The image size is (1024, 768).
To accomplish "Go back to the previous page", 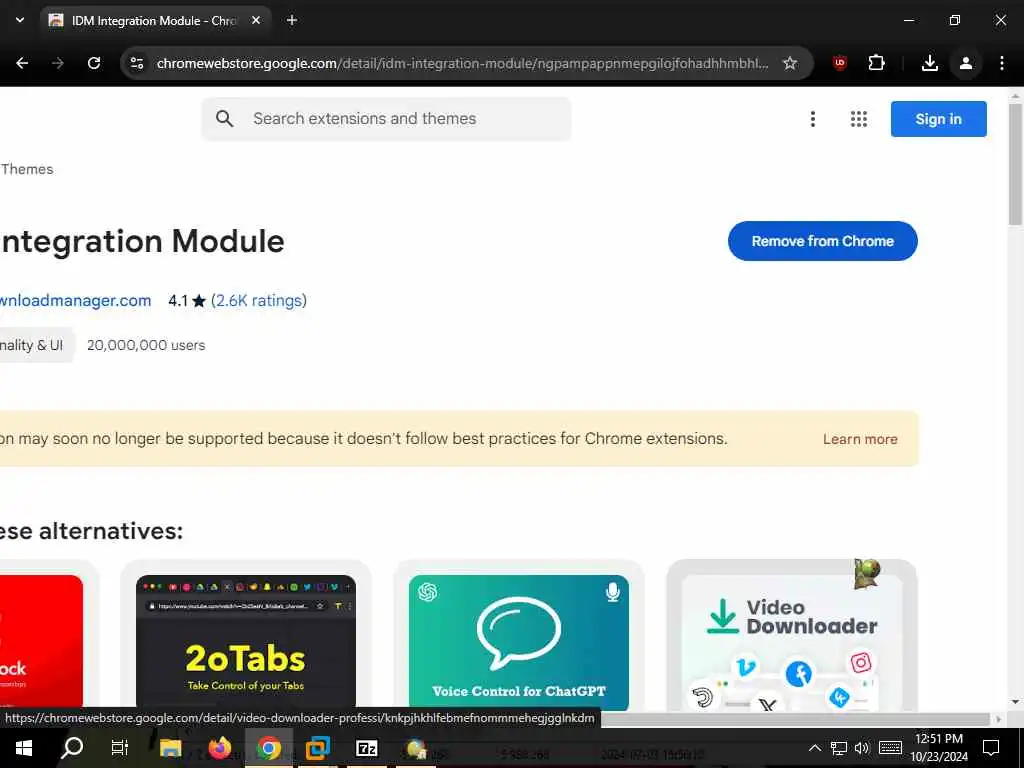I will coord(22,63).
